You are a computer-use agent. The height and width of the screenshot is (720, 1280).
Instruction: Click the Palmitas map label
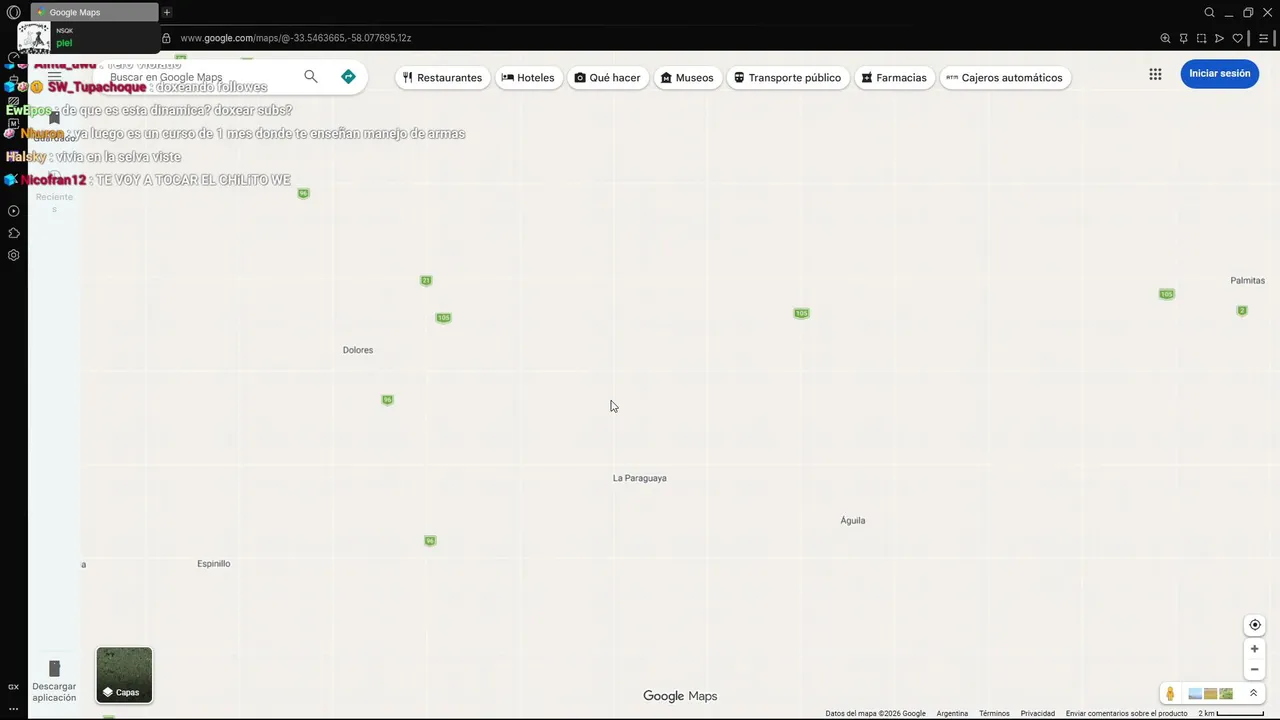click(1247, 281)
